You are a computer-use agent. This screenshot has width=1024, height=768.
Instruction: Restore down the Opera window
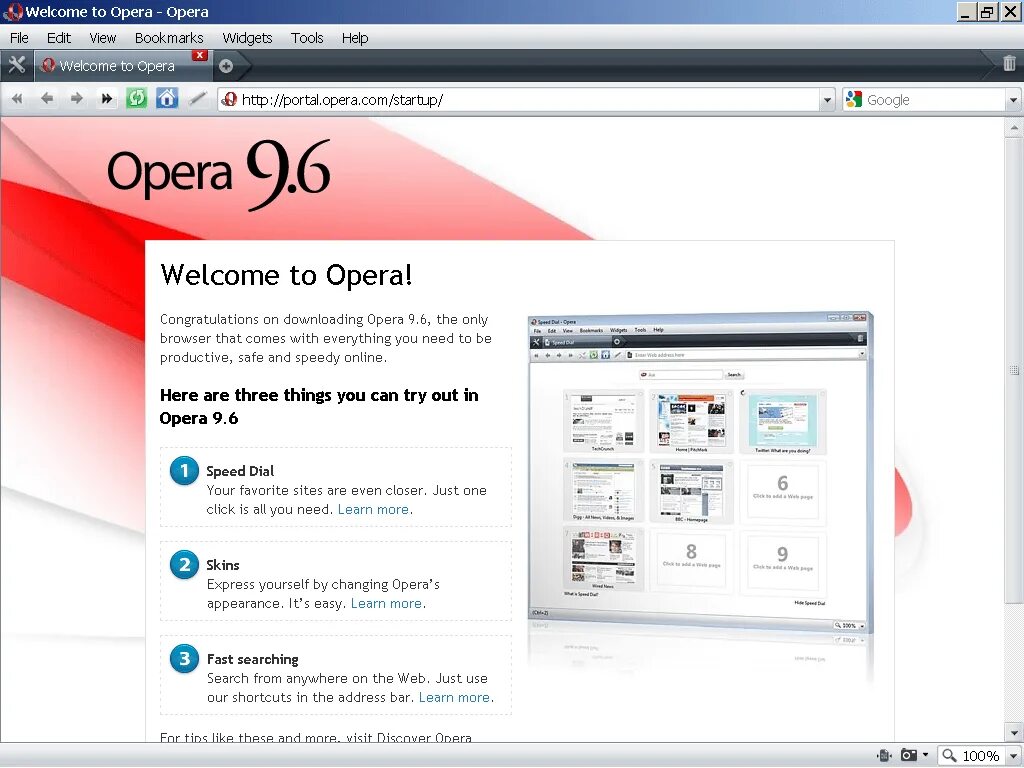point(987,12)
